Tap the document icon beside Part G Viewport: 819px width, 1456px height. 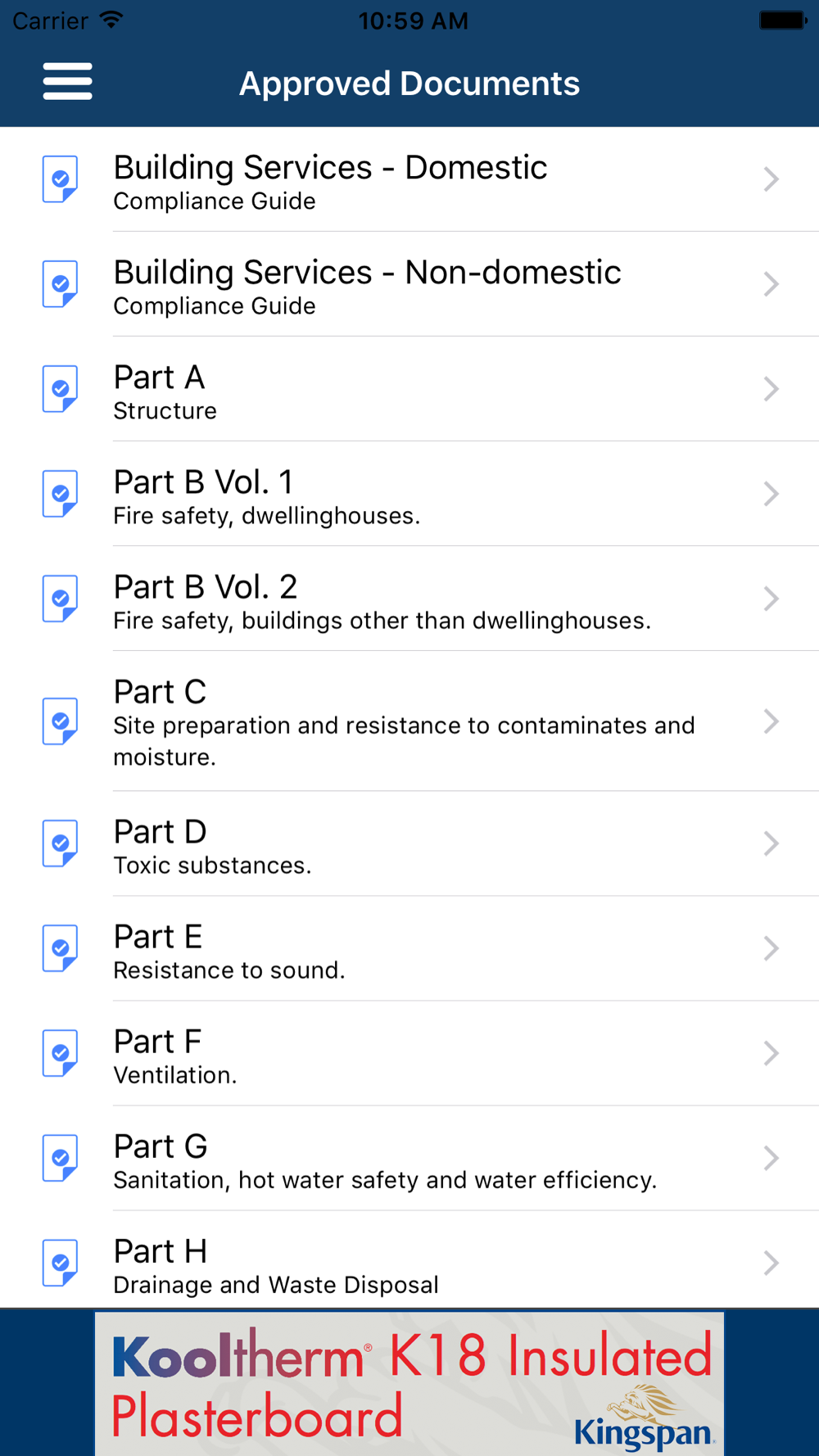61,1158
